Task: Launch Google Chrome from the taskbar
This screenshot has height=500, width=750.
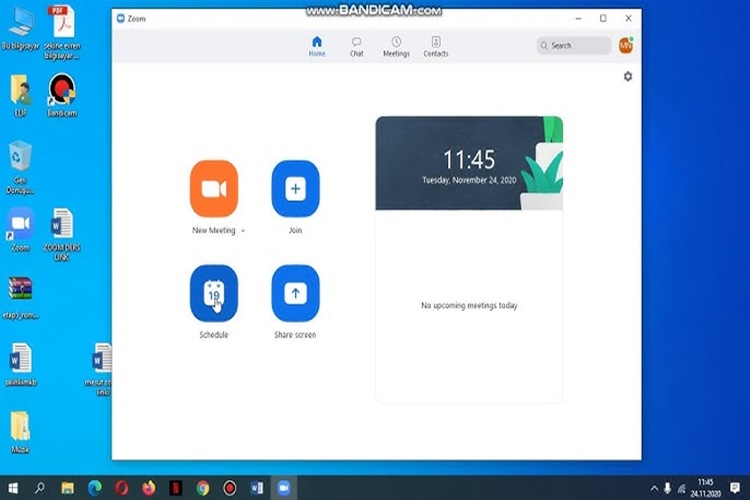Action: (x=203, y=488)
